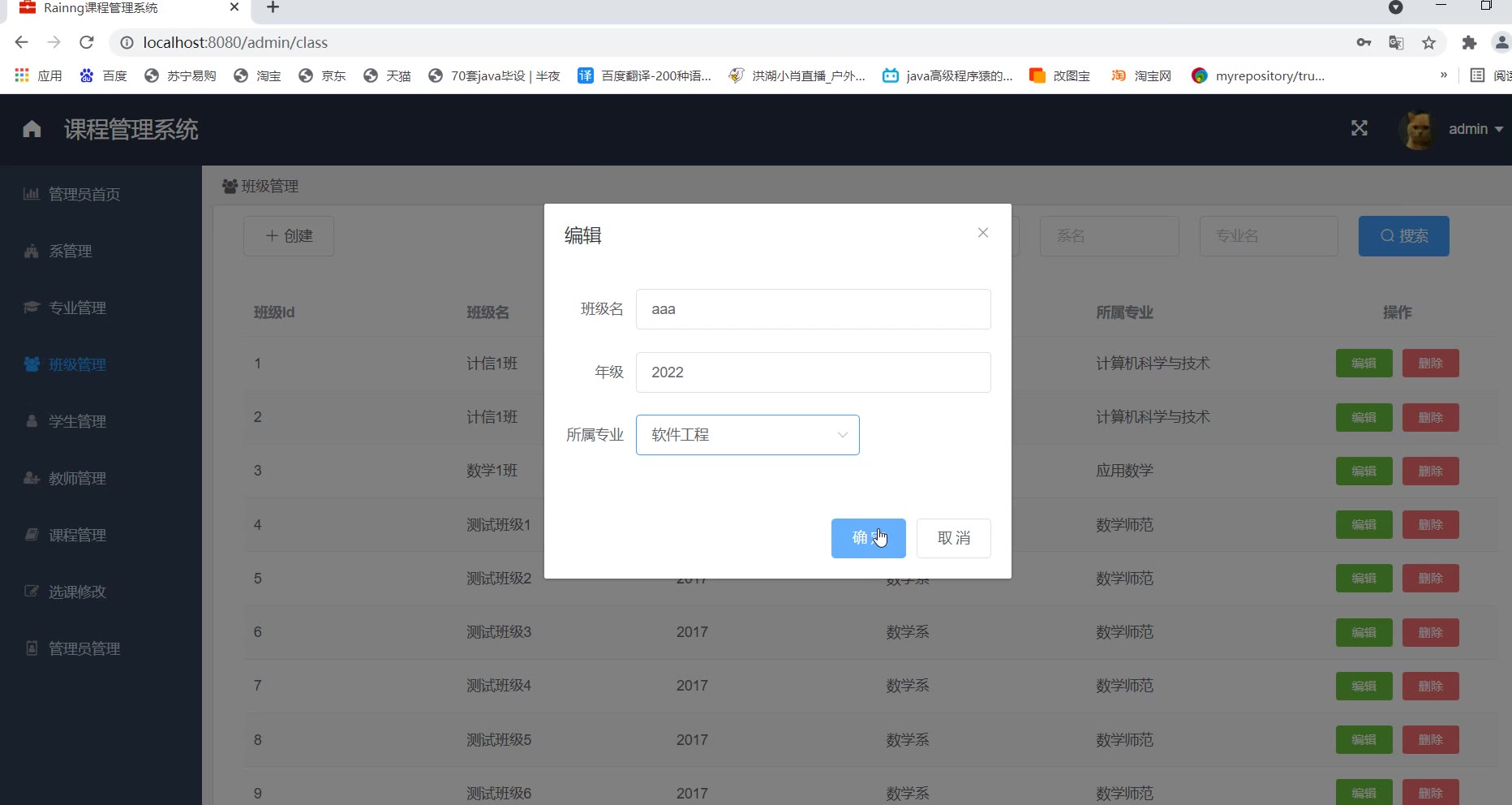Click the 取消 button
This screenshot has width=1512, height=805.
pos(953,538)
